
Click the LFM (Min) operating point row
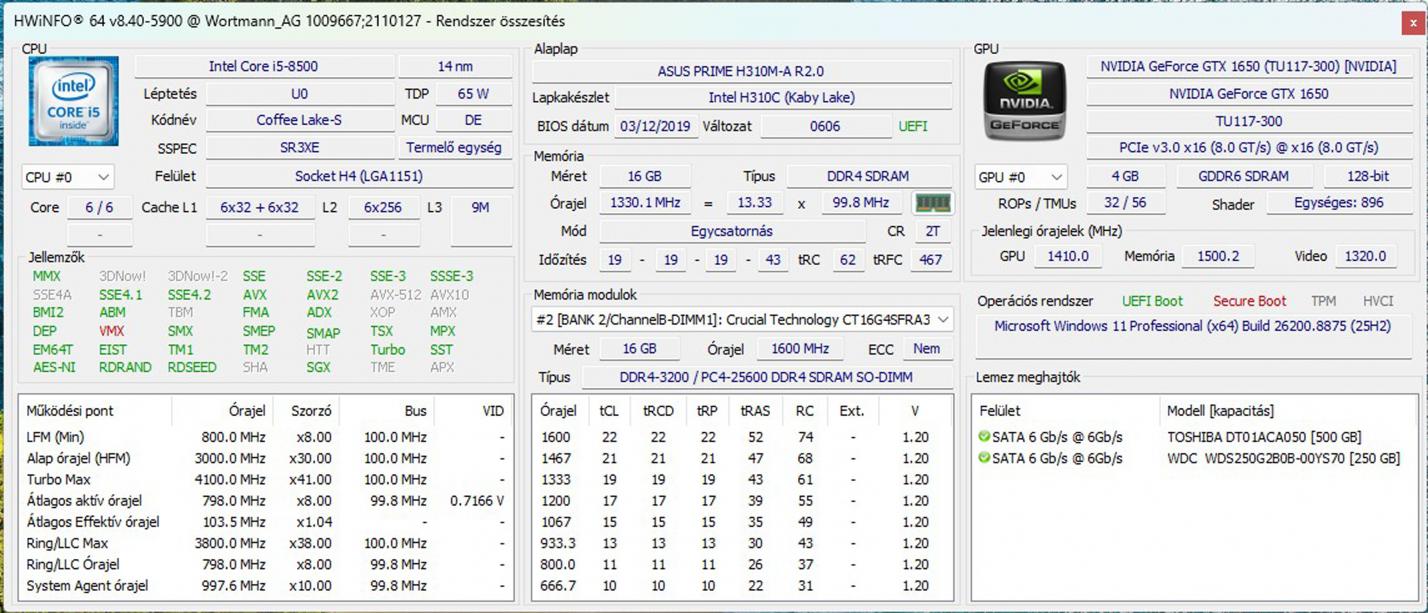coord(267,437)
